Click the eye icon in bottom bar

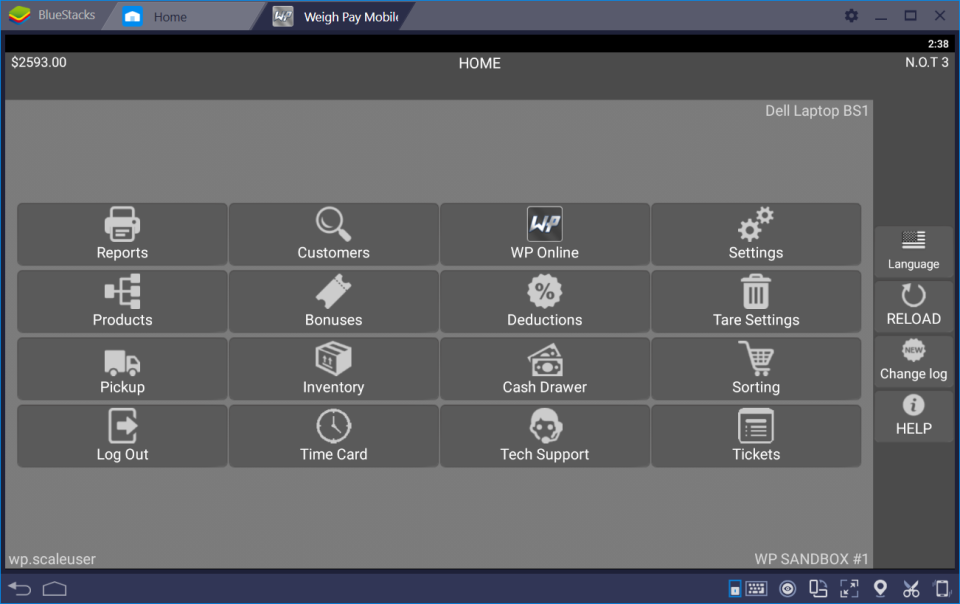788,589
